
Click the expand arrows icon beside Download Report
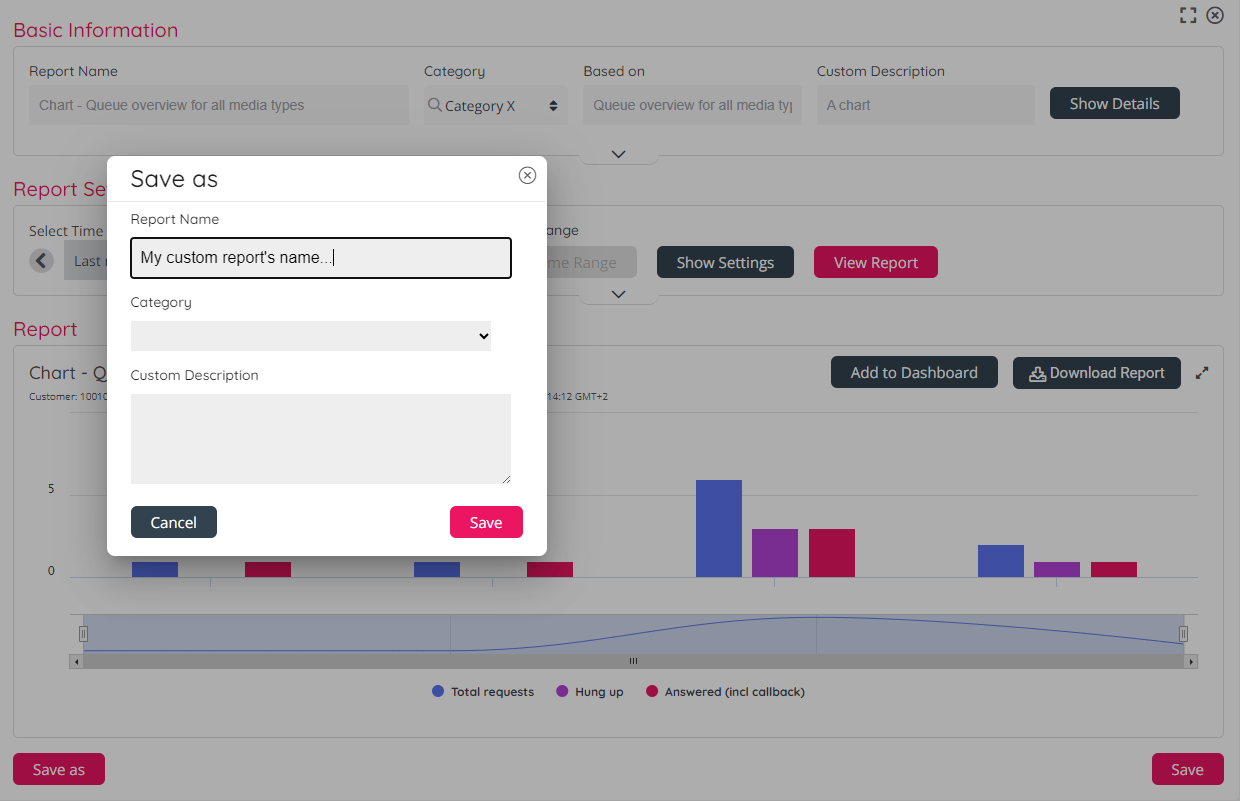coord(1202,373)
